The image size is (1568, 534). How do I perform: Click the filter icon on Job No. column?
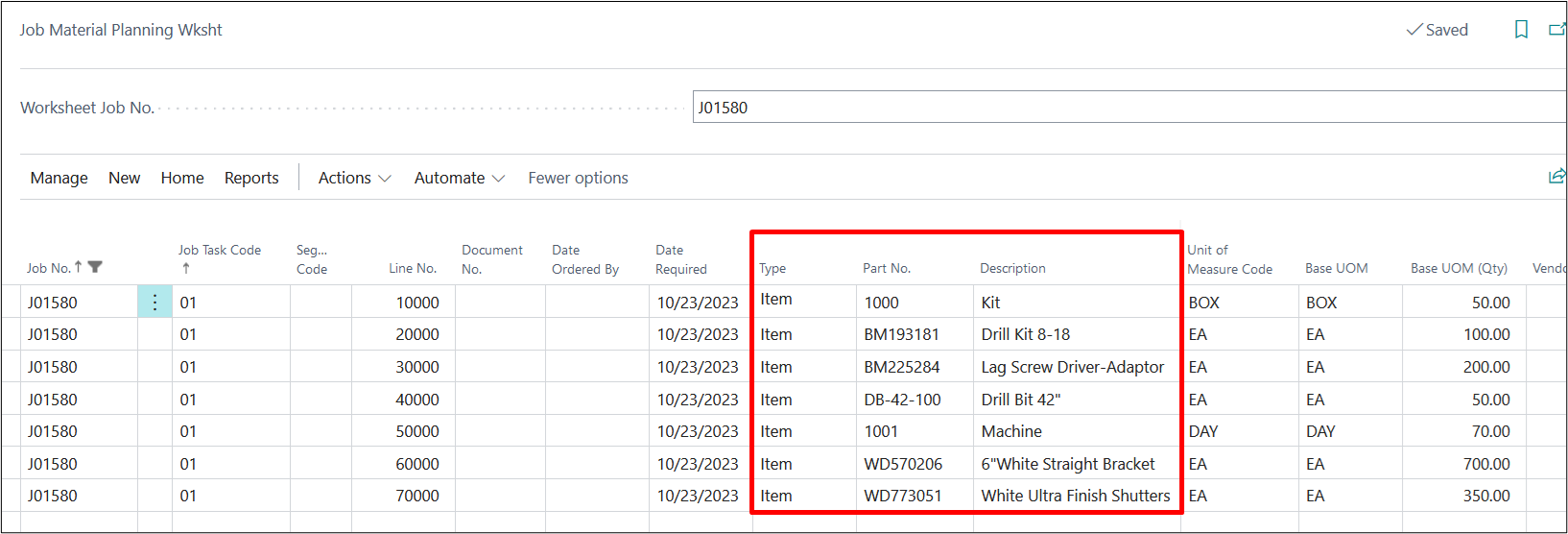[95, 268]
